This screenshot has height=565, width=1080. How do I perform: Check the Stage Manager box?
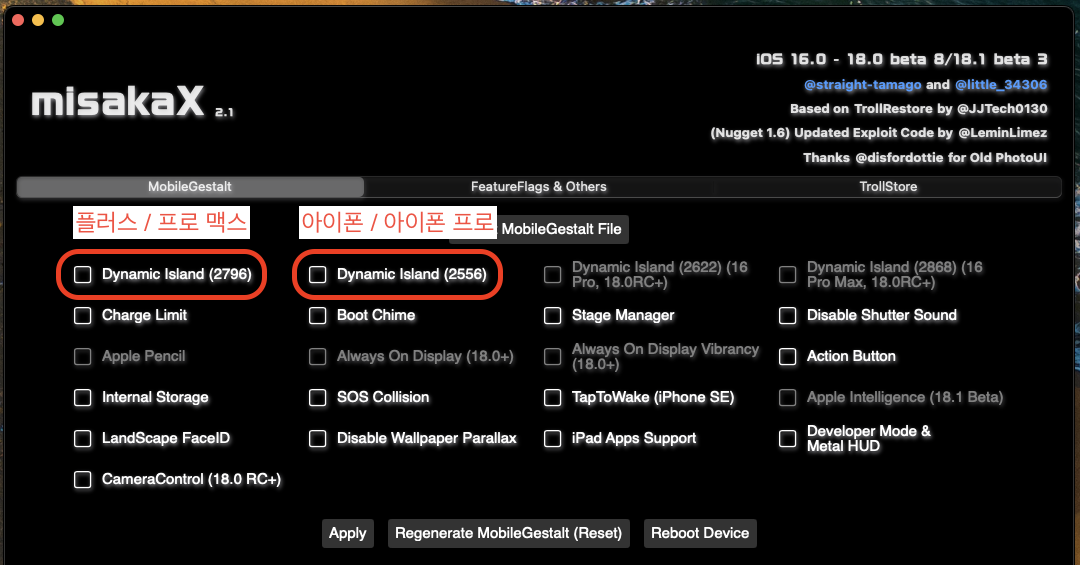pos(552,315)
